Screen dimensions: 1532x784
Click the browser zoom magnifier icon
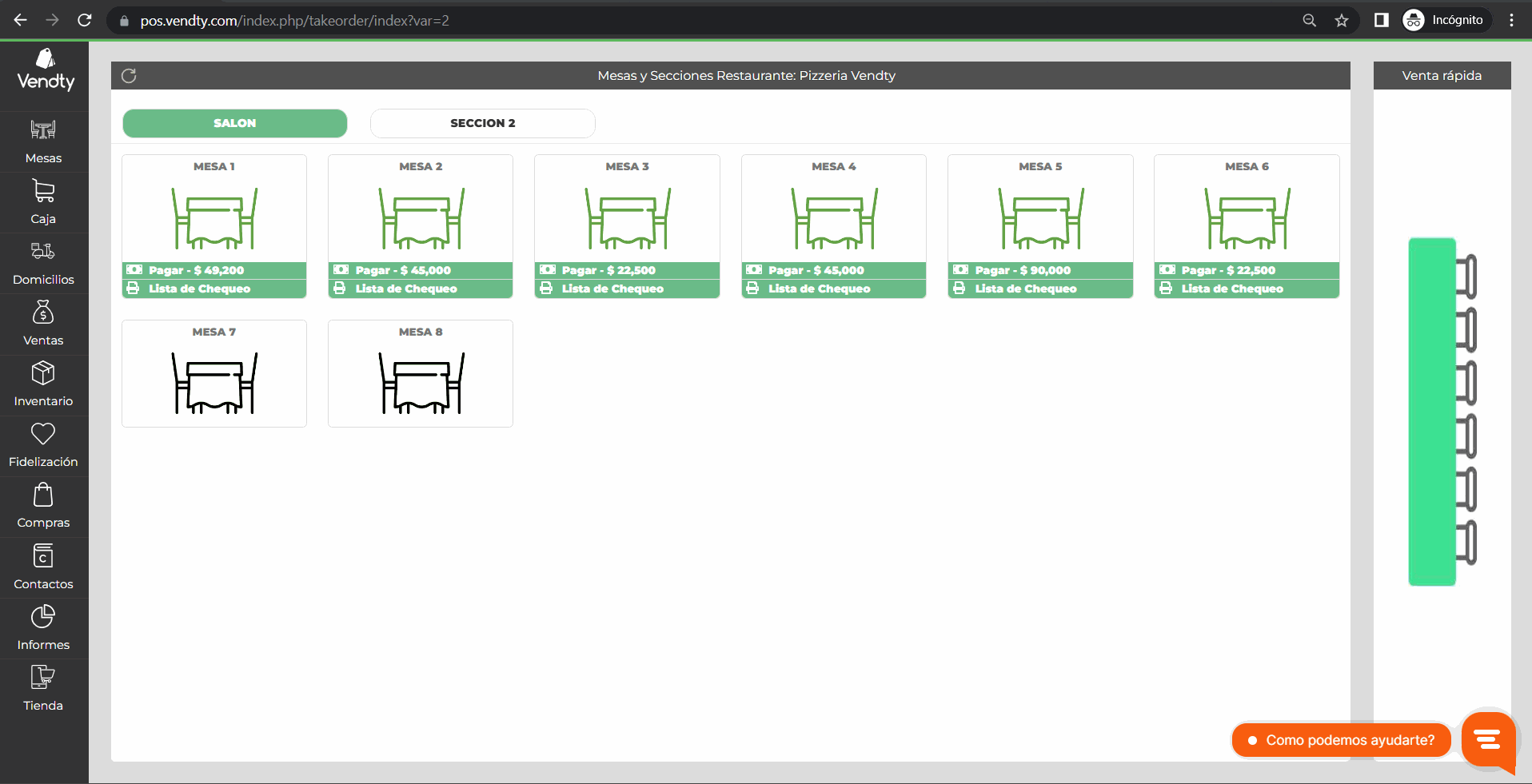pos(1309,21)
